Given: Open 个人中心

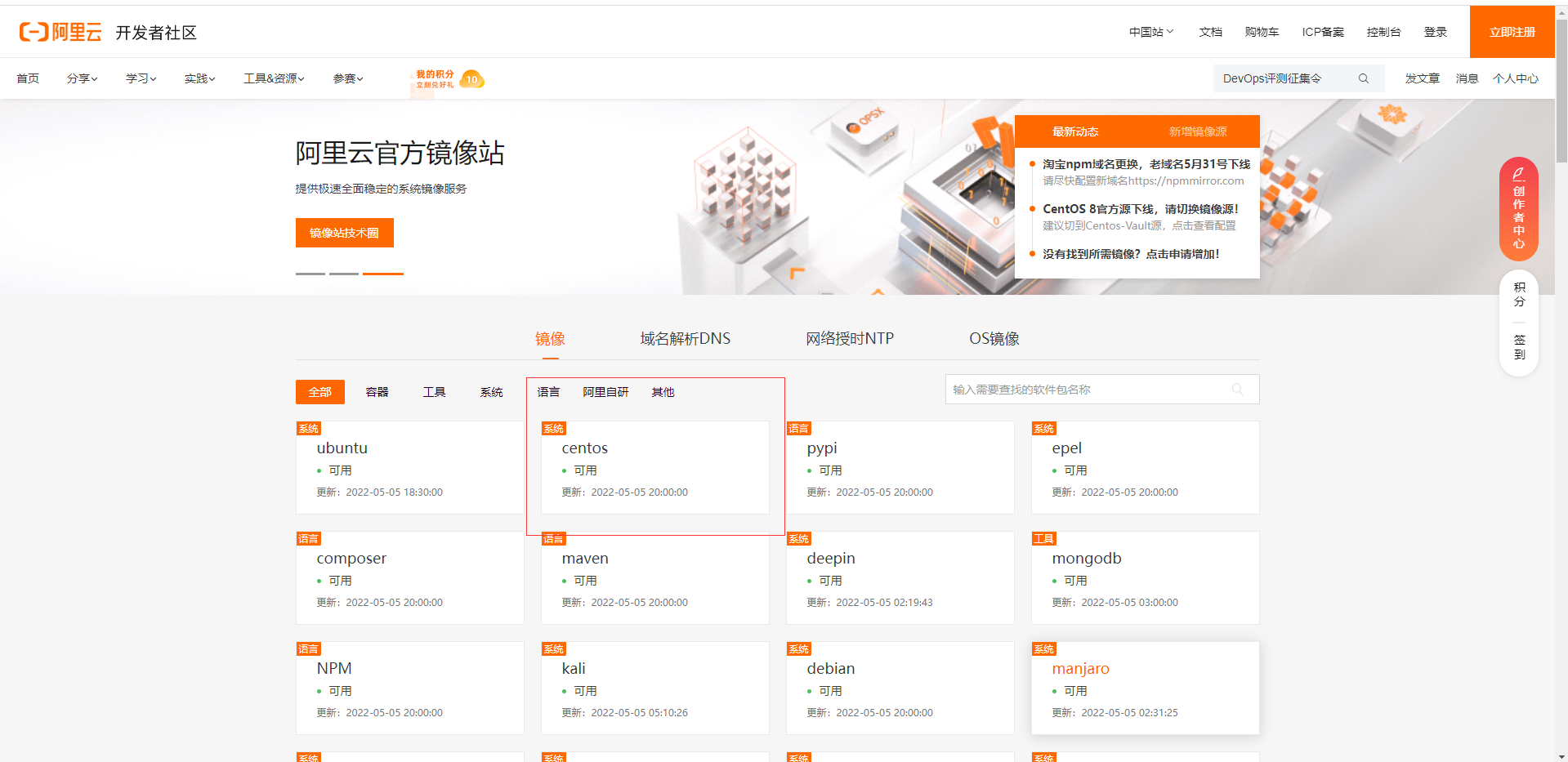Looking at the screenshot, I should click(x=1515, y=78).
